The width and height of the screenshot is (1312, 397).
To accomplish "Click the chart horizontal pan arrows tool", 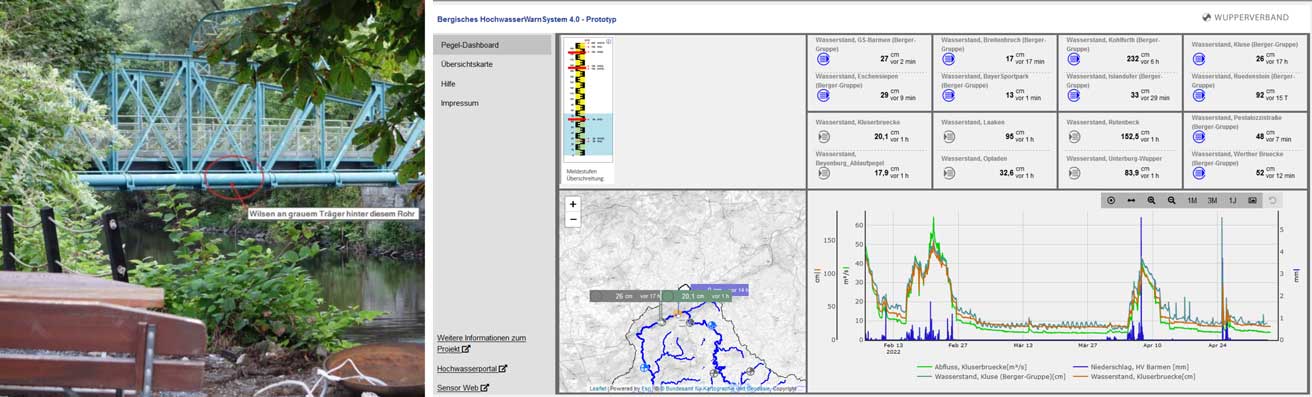I will [x=1131, y=200].
